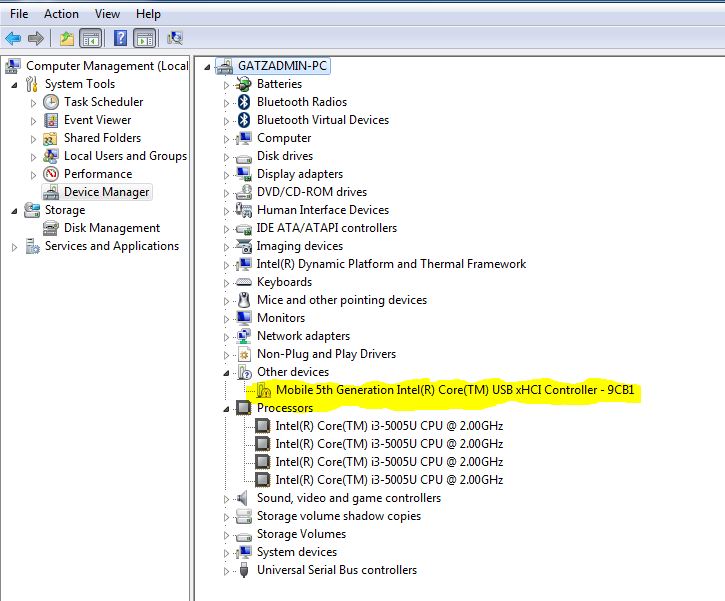The width and height of the screenshot is (725, 601).
Task: Click the Display adapters icon
Action: (243, 174)
